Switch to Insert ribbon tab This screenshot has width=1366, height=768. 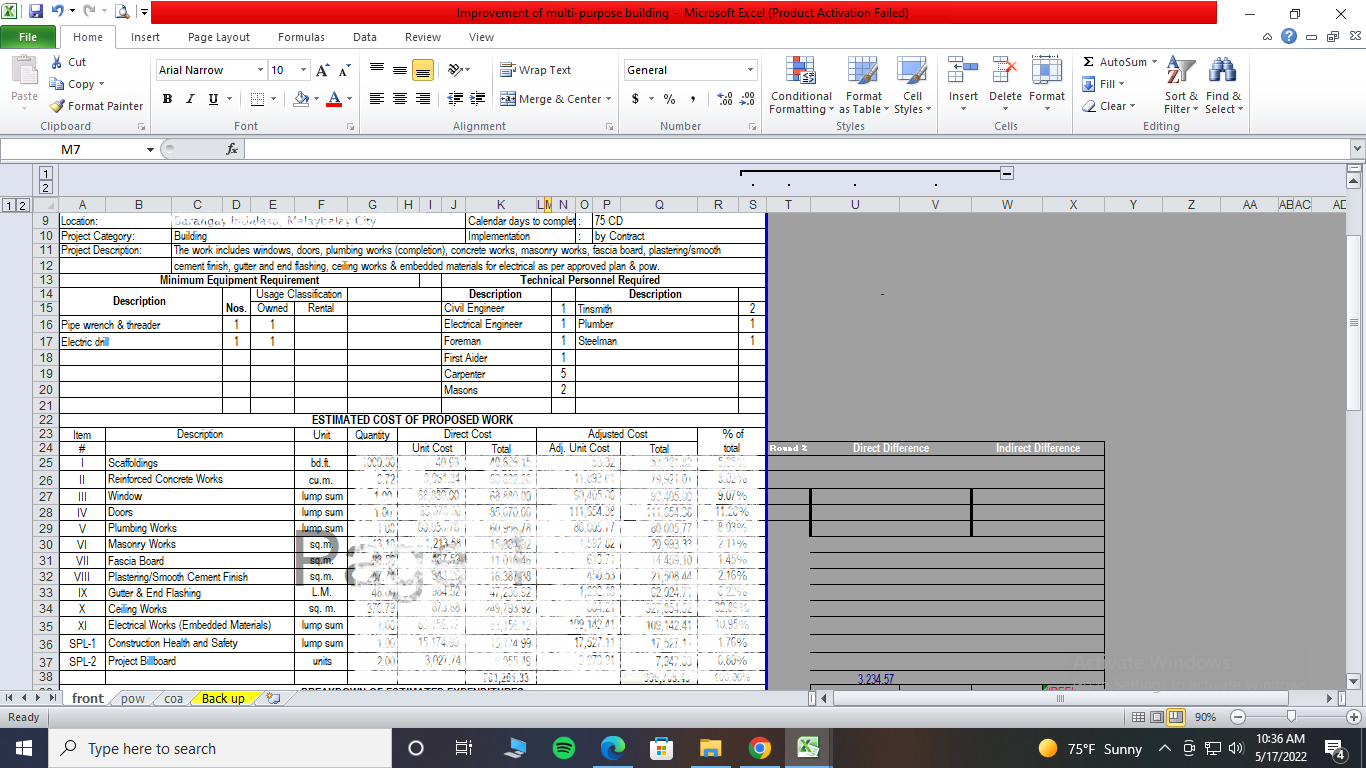145,37
